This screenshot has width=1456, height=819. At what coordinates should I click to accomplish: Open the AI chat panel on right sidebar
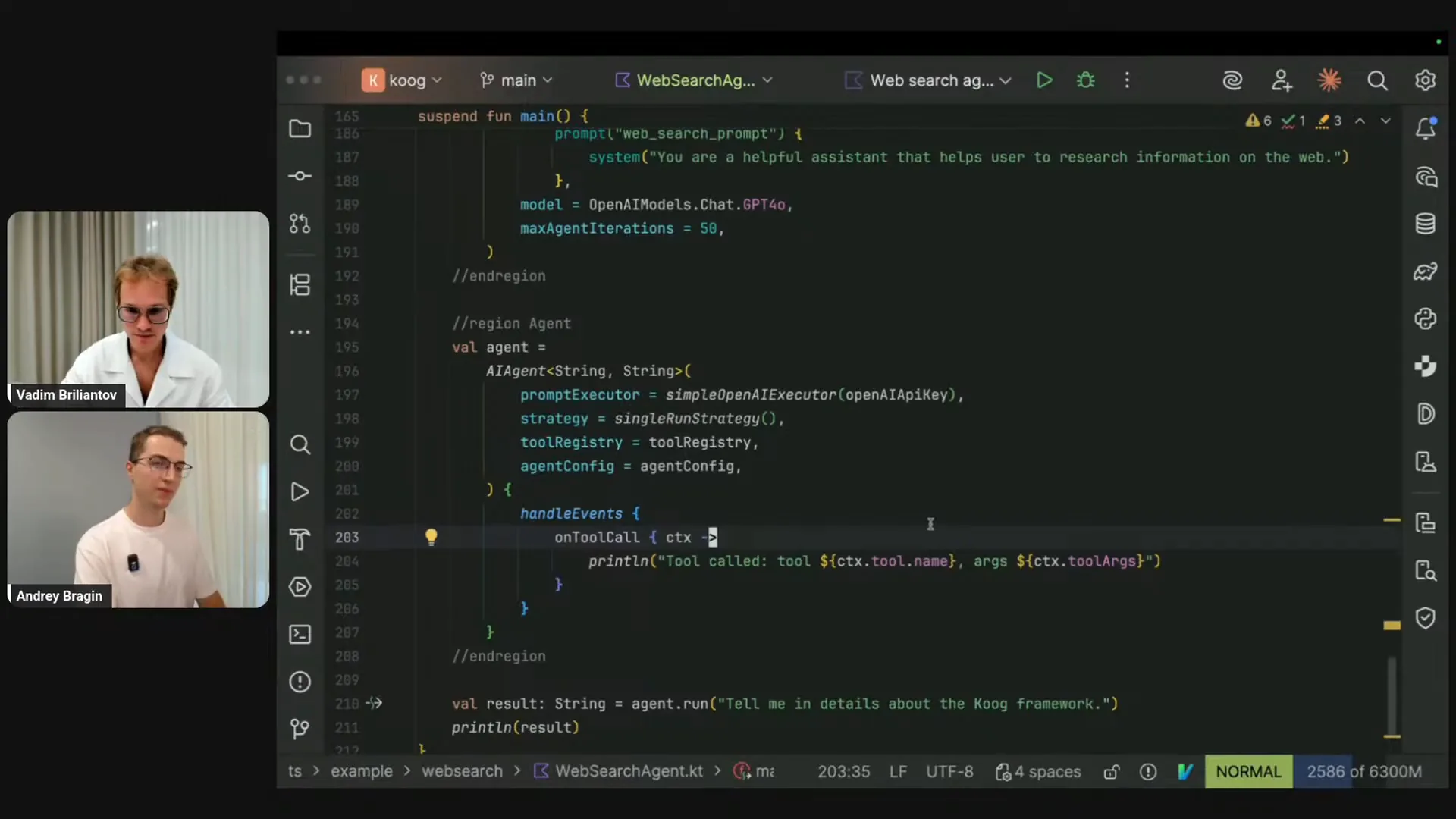(x=1426, y=177)
